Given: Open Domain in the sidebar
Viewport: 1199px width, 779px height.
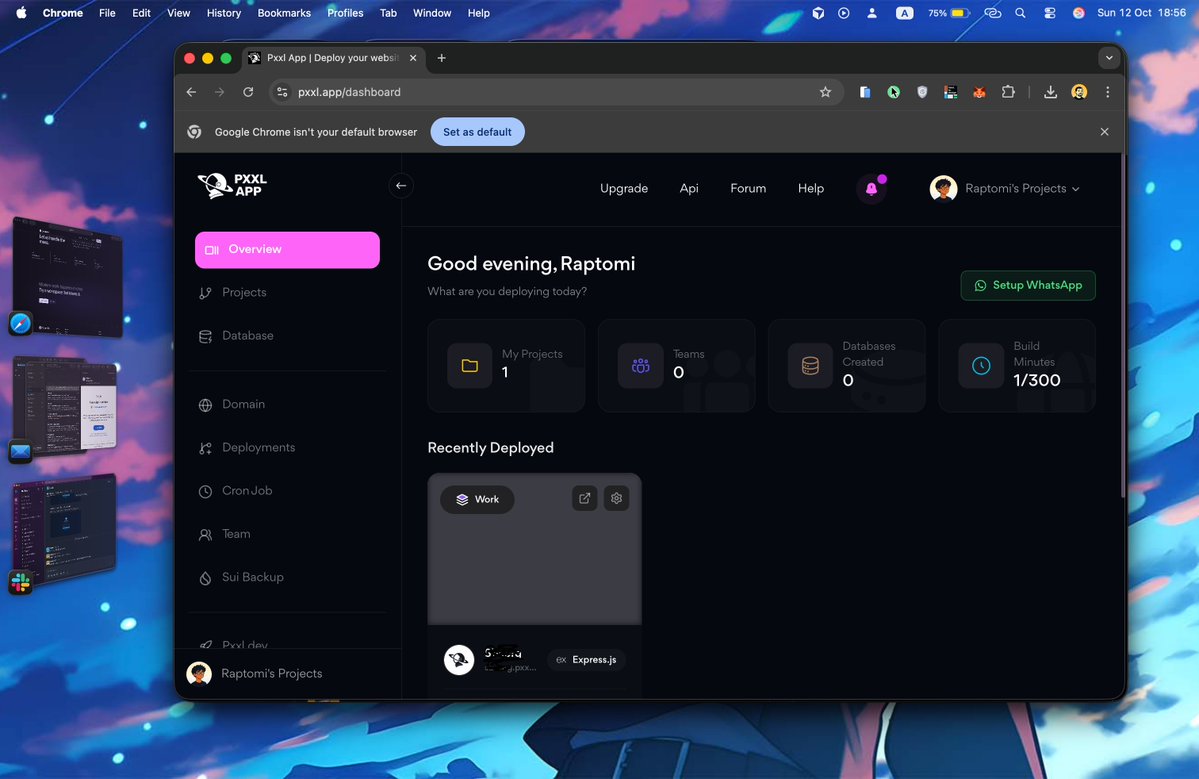Looking at the screenshot, I should (243, 404).
